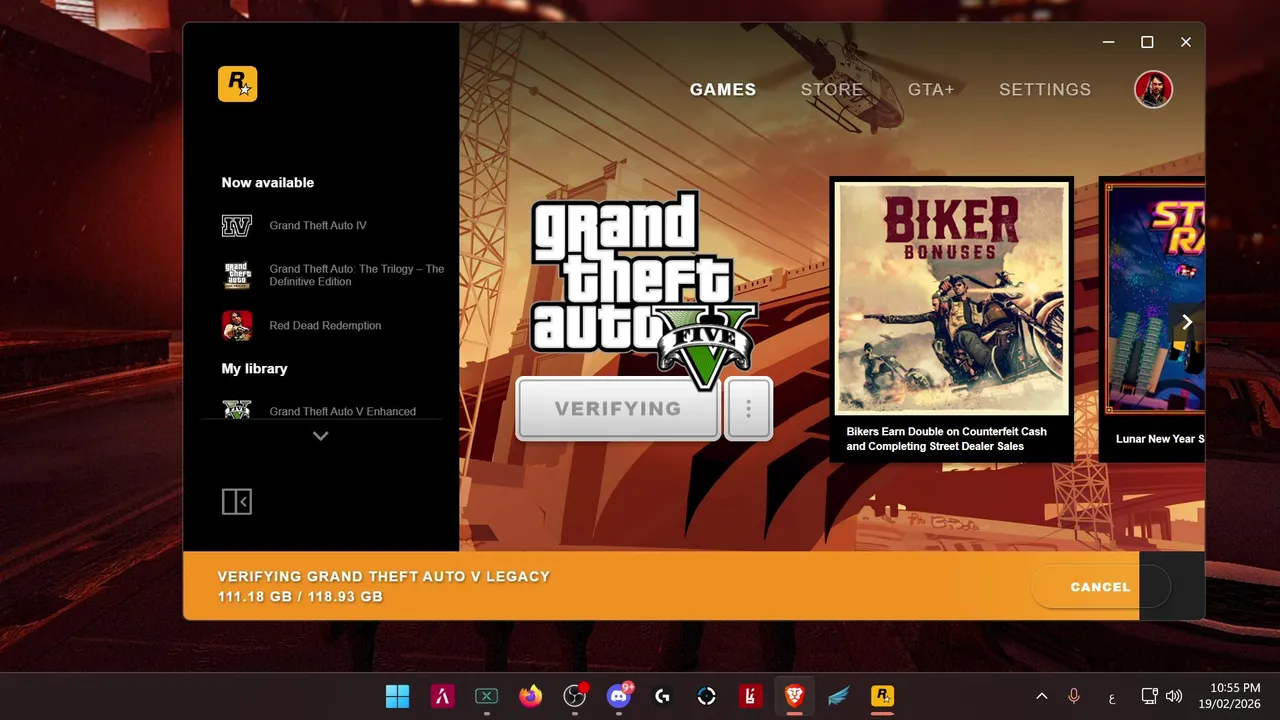Open OBS Studio from the taskbar

[x=574, y=696]
